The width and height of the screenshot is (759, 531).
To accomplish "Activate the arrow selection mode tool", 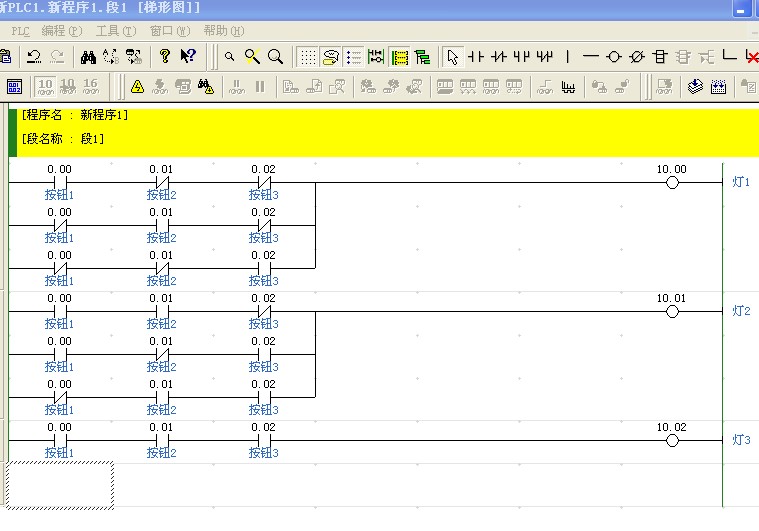I will [x=452, y=57].
